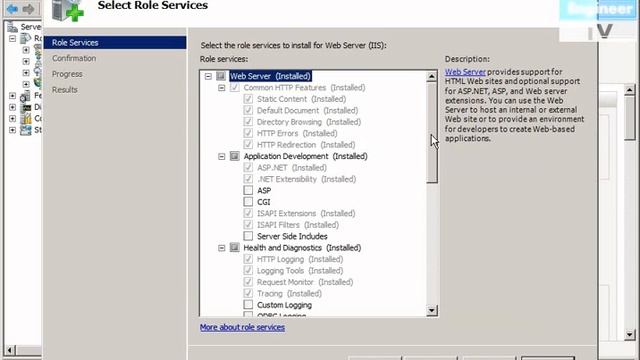Click the Configuration icon in Server Manager tree
This screenshot has height=360, width=640.
[x=26, y=119]
